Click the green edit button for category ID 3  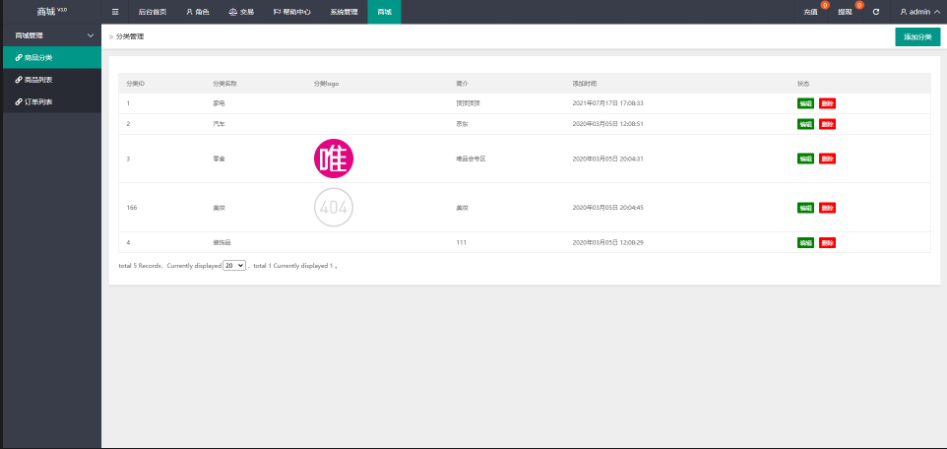point(806,158)
